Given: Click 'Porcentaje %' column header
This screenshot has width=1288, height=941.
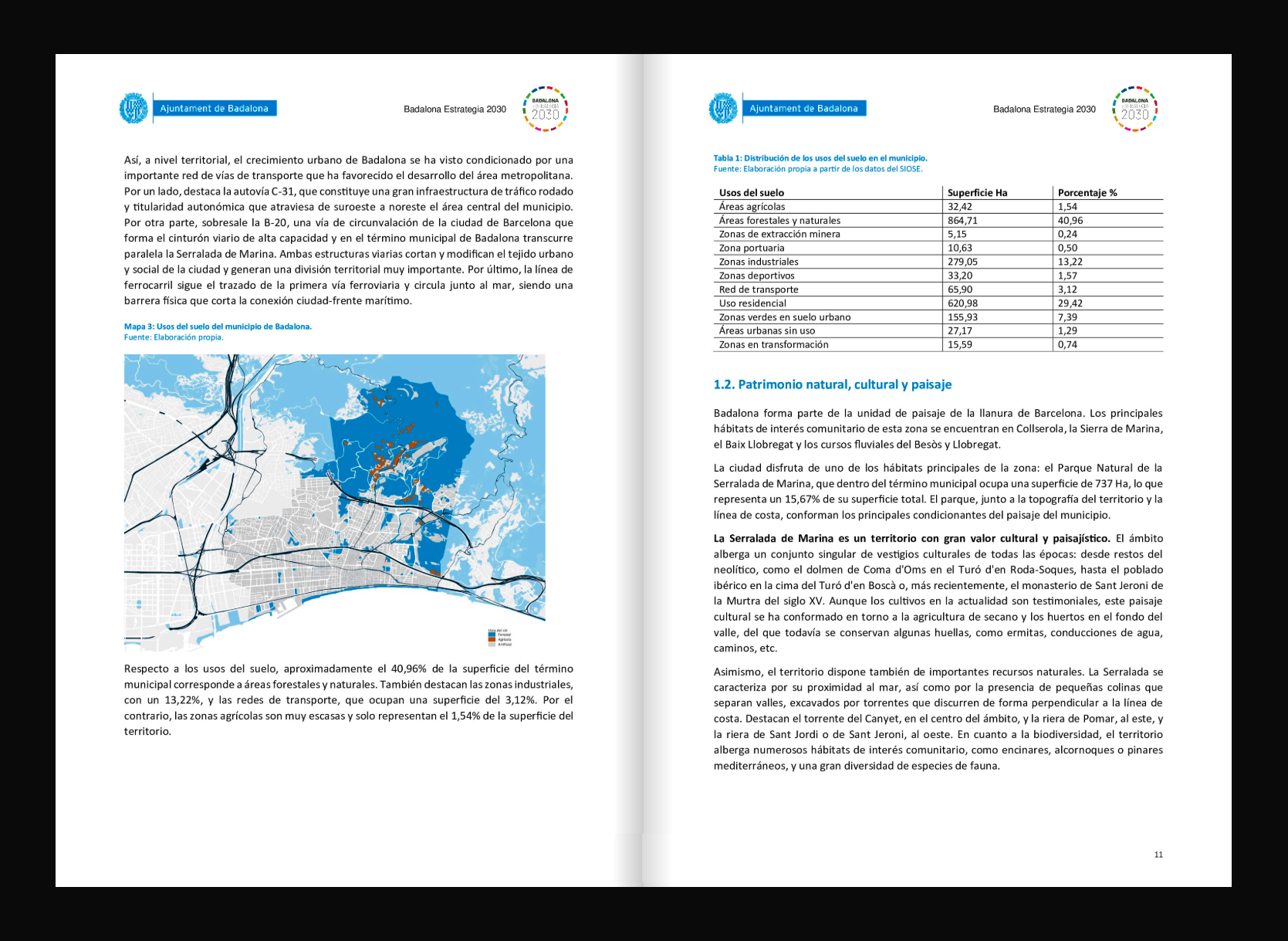Looking at the screenshot, I should point(1087,193).
